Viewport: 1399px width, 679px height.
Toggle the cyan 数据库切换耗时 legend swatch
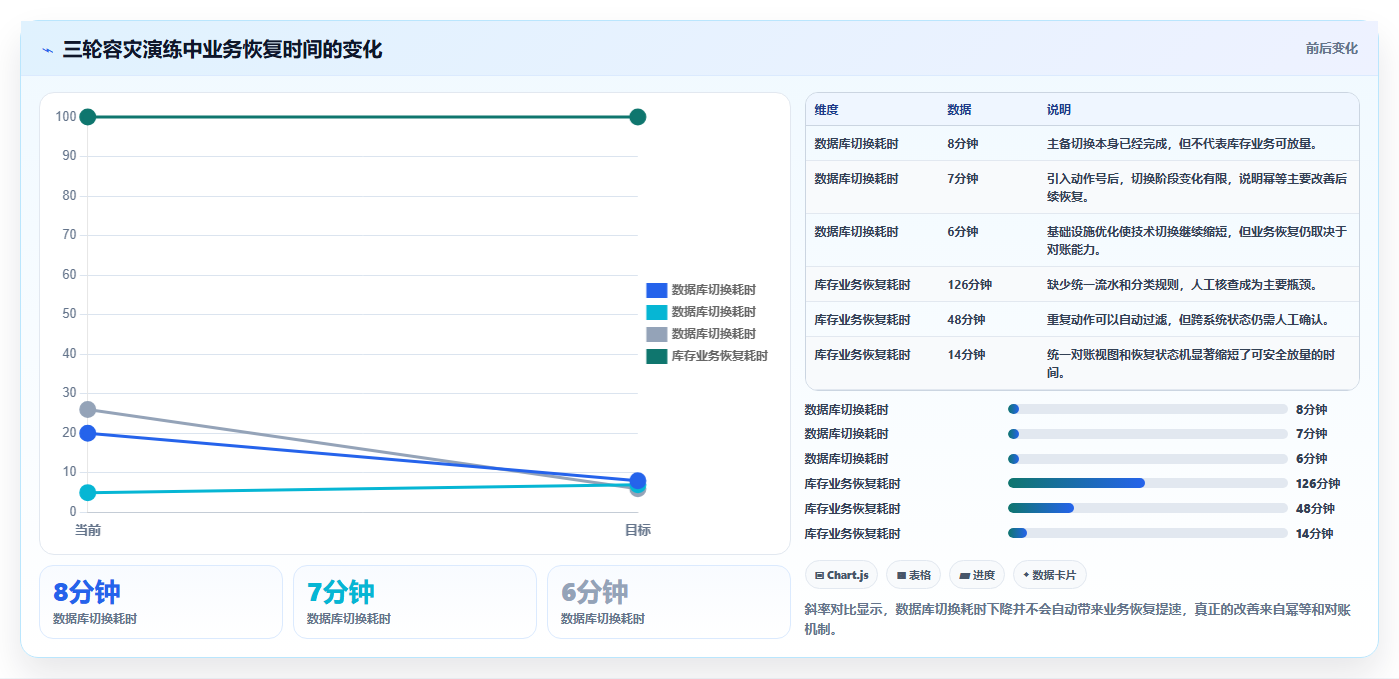tap(657, 312)
